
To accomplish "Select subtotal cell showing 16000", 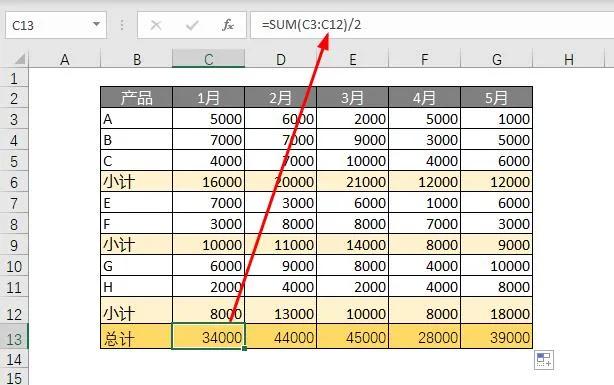I will pos(208,181).
